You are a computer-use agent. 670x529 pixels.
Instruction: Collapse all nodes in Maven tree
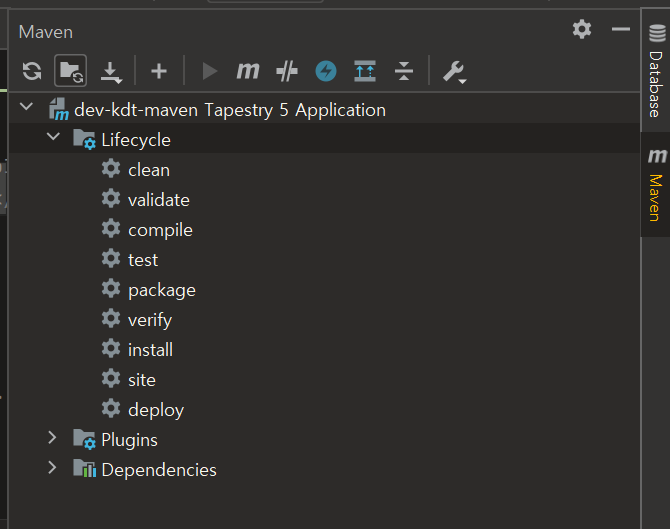[404, 71]
